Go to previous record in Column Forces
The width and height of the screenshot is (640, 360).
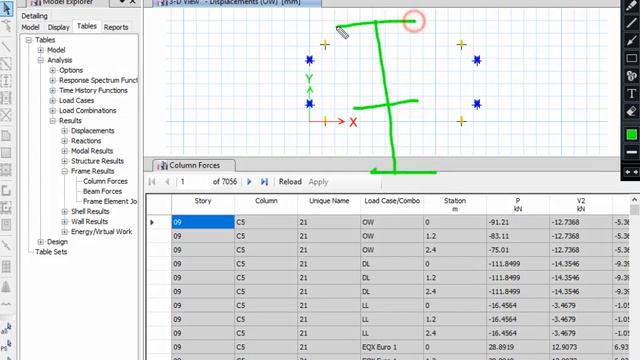coord(167,182)
